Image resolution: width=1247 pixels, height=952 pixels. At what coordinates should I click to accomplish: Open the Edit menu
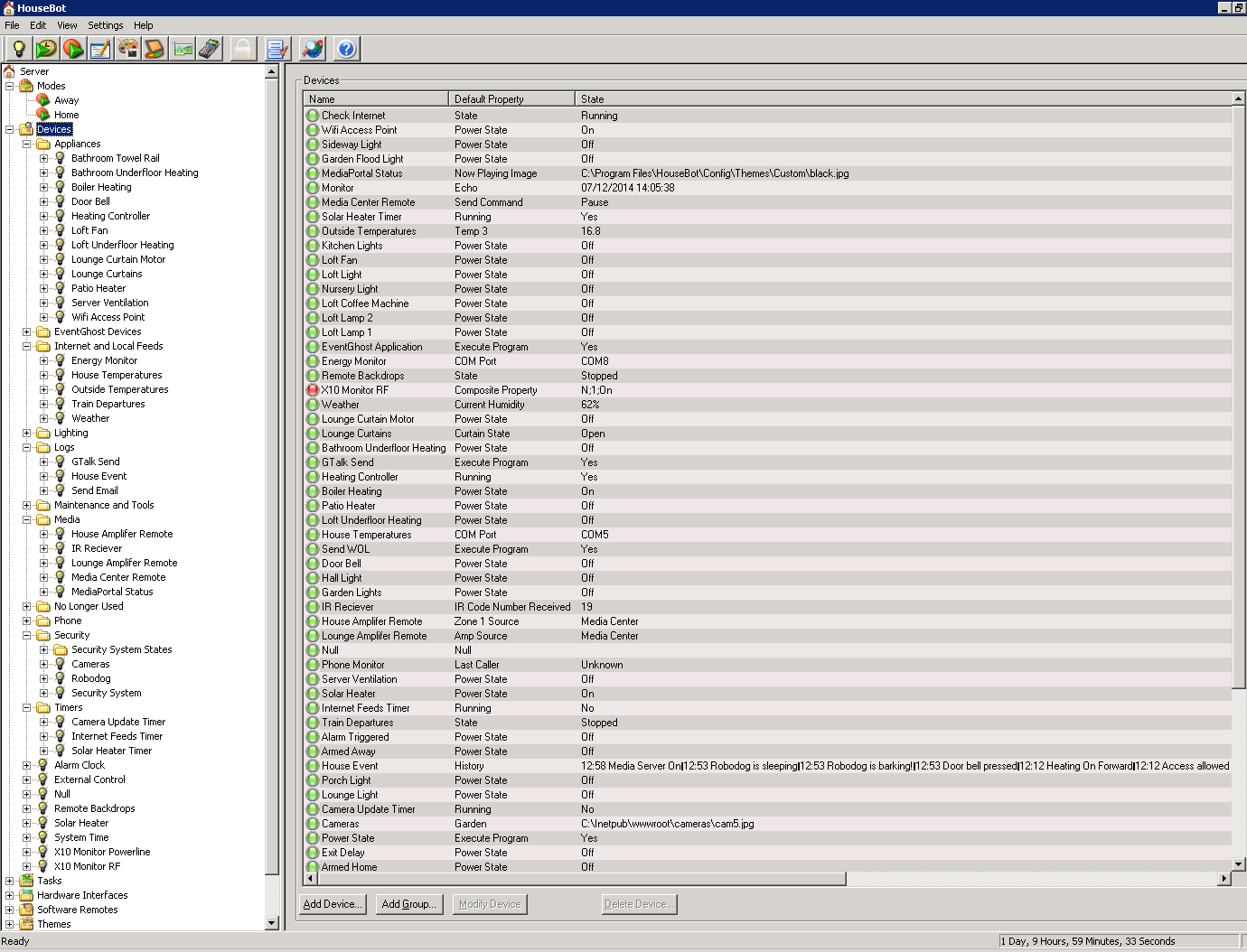point(38,25)
